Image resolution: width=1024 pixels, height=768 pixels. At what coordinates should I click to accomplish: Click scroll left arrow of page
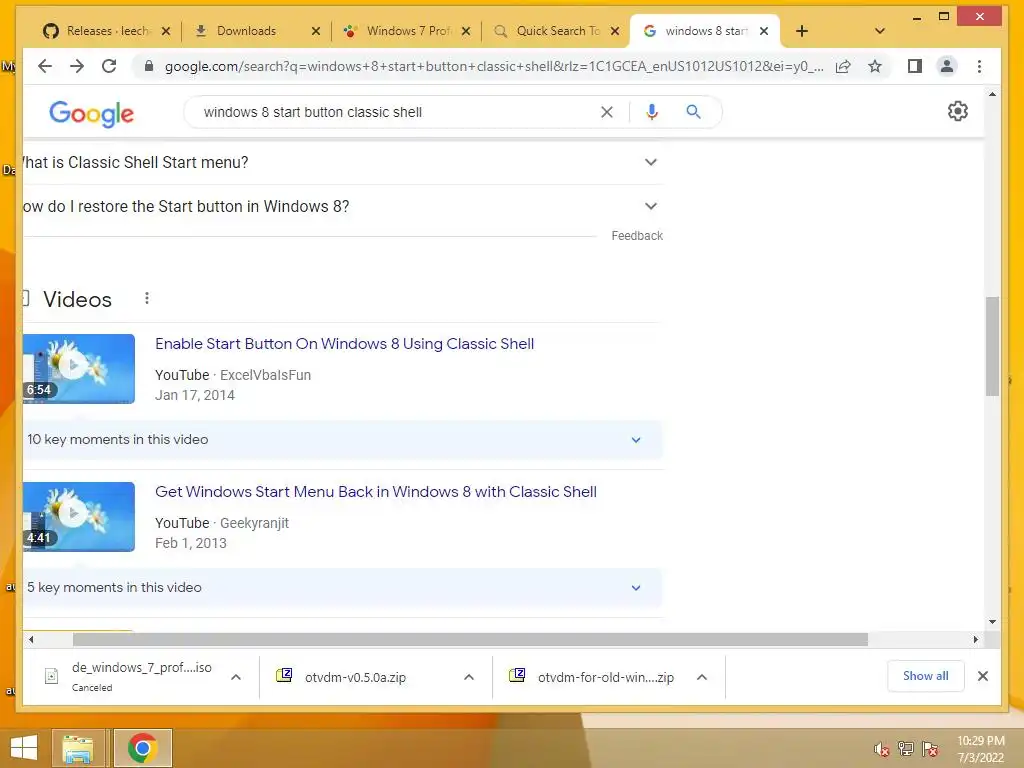click(31, 639)
